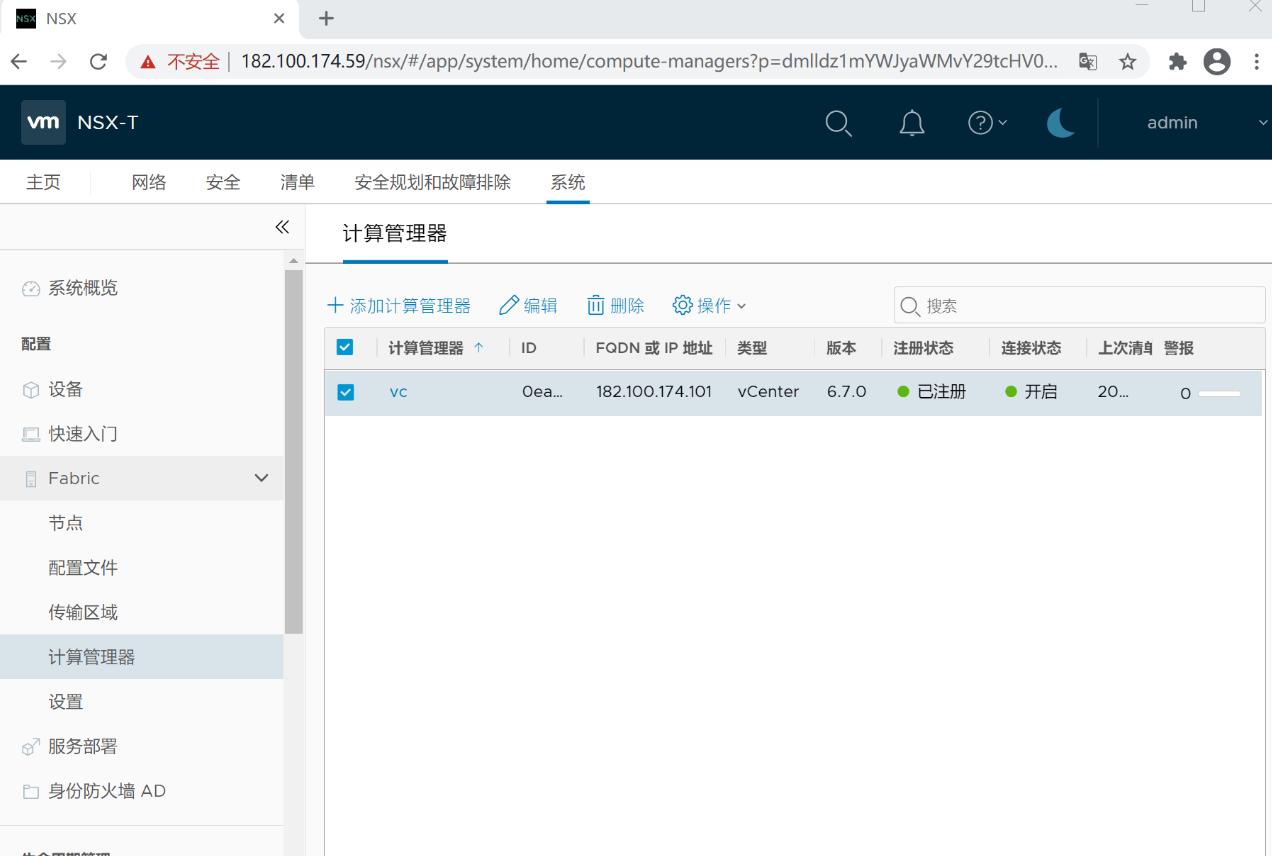Click the help question mark icon

(987, 122)
